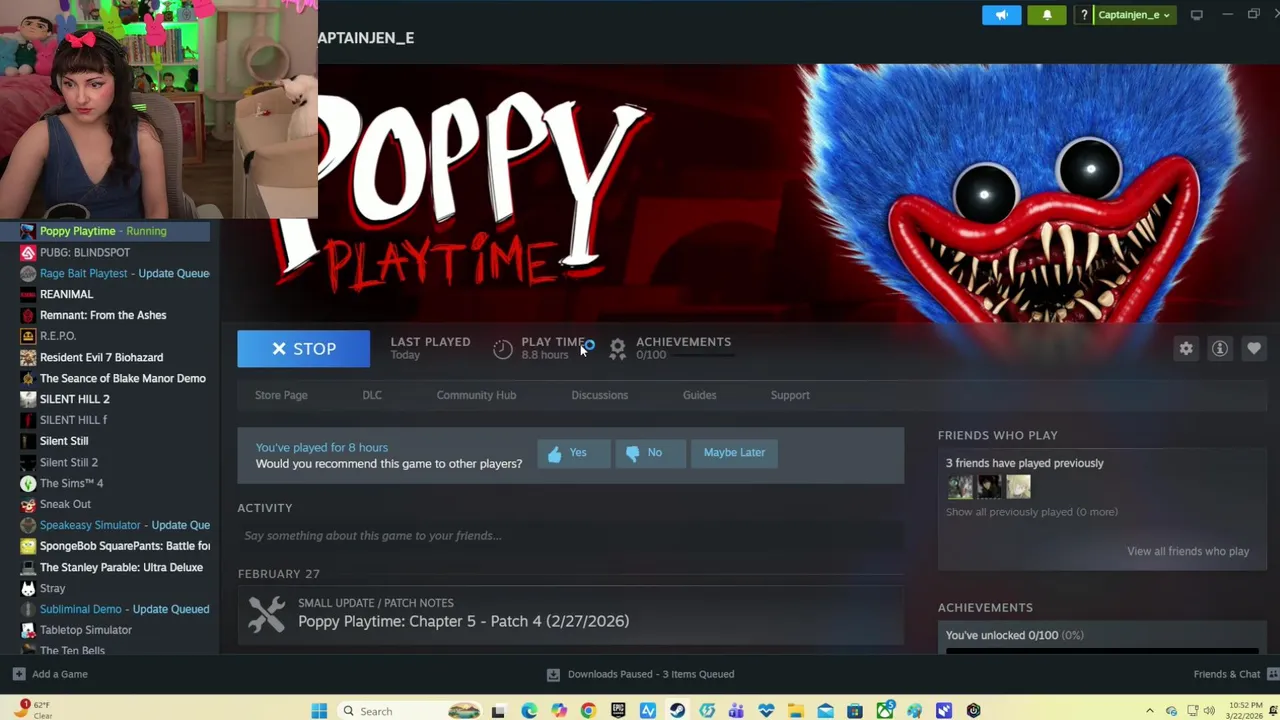1280x720 pixels.
Task: Open the Windows Start menu
Action: tap(319, 711)
